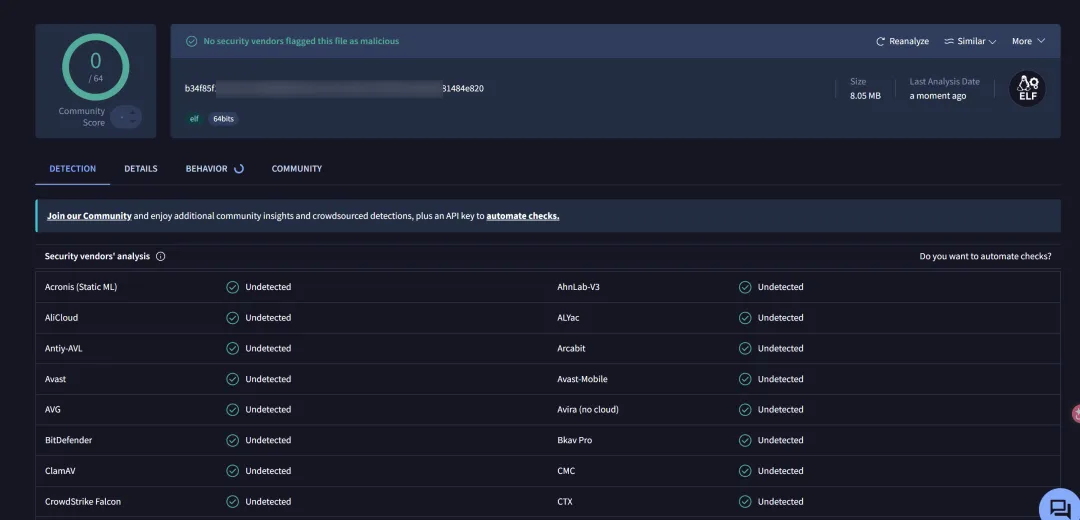Downvote the Community Score with the down arrow
The width and height of the screenshot is (1080, 520).
click(x=132, y=122)
